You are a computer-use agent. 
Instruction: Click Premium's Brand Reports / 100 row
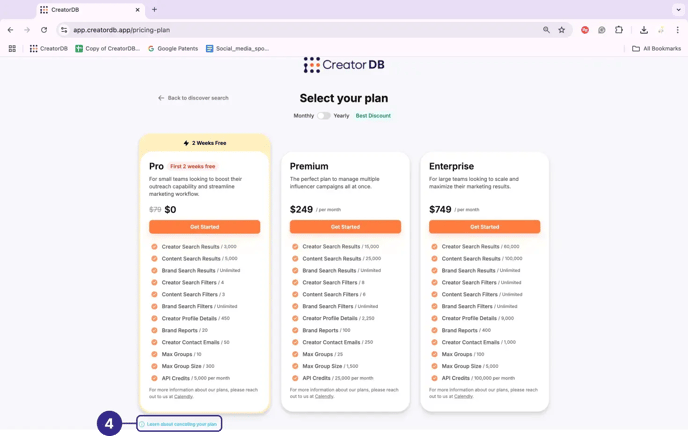[x=326, y=330]
